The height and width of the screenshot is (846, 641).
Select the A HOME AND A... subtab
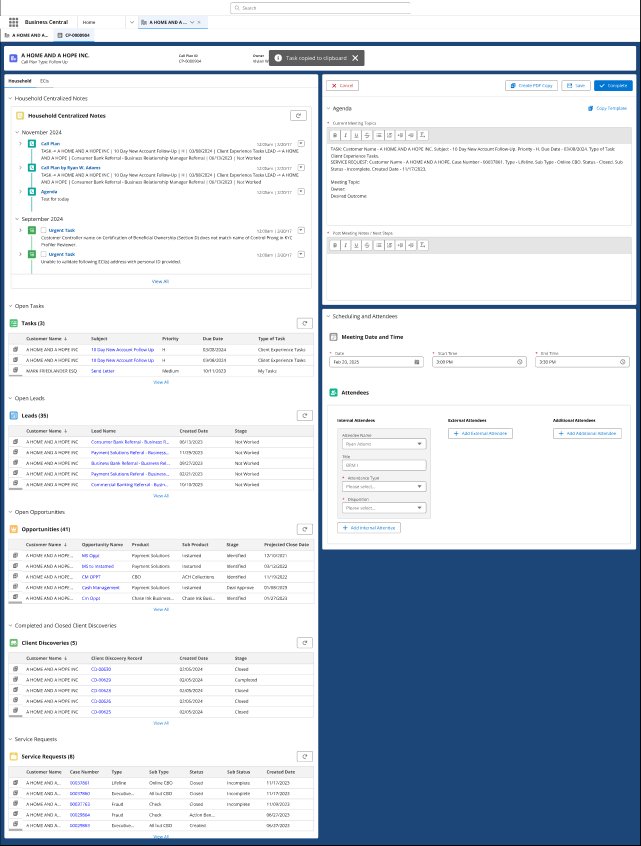pyautogui.click(x=26, y=35)
